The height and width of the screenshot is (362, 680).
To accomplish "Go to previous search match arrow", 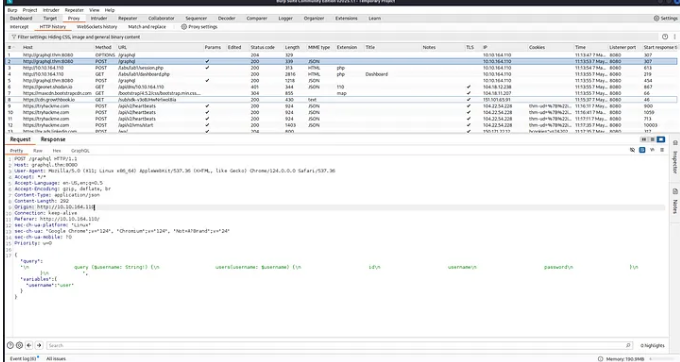I will click(x=29, y=346).
